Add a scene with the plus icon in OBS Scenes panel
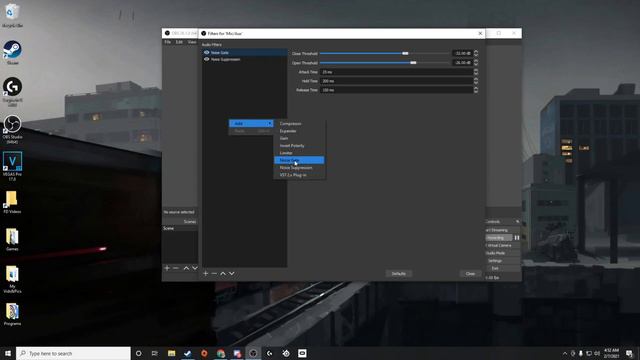640x360 pixels. pyautogui.click(x=167, y=268)
